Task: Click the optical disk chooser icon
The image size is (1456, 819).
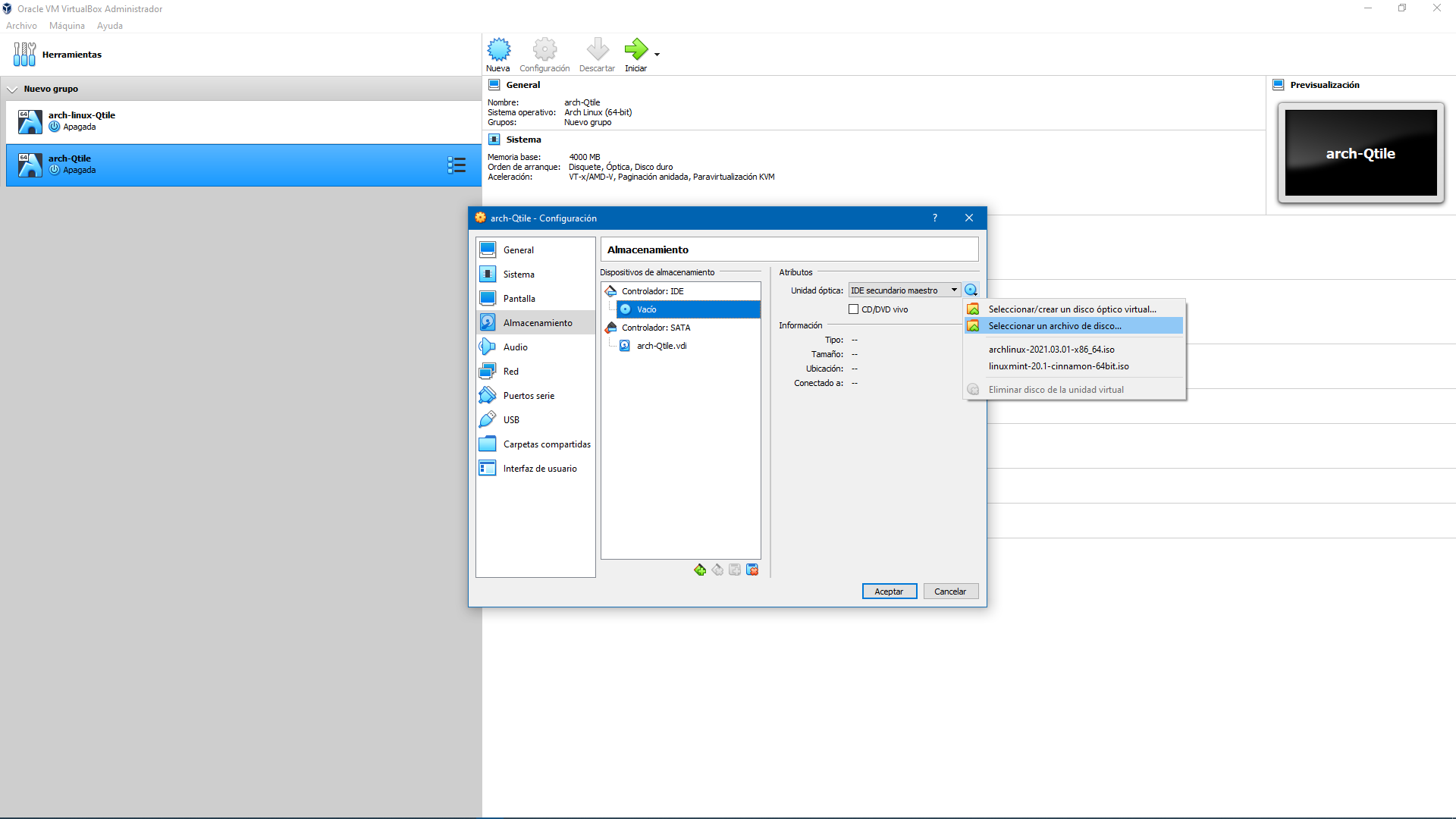Action: click(971, 290)
